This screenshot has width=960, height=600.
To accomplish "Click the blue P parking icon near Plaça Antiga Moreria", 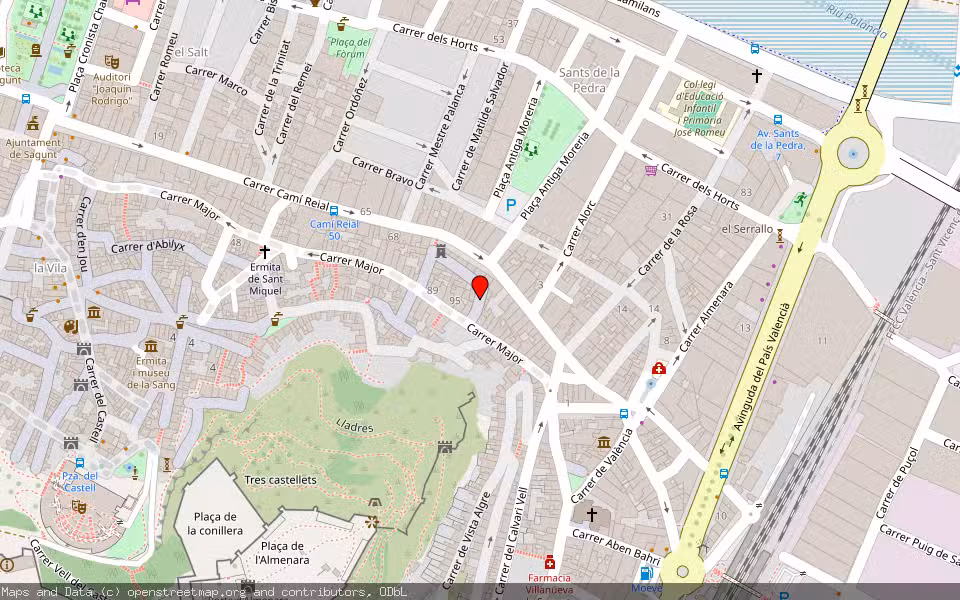I will [x=510, y=203].
